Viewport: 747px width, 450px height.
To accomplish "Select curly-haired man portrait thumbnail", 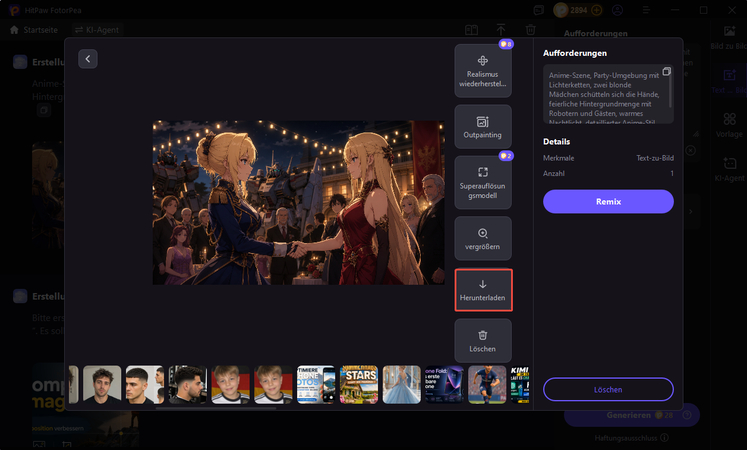I will pos(102,385).
